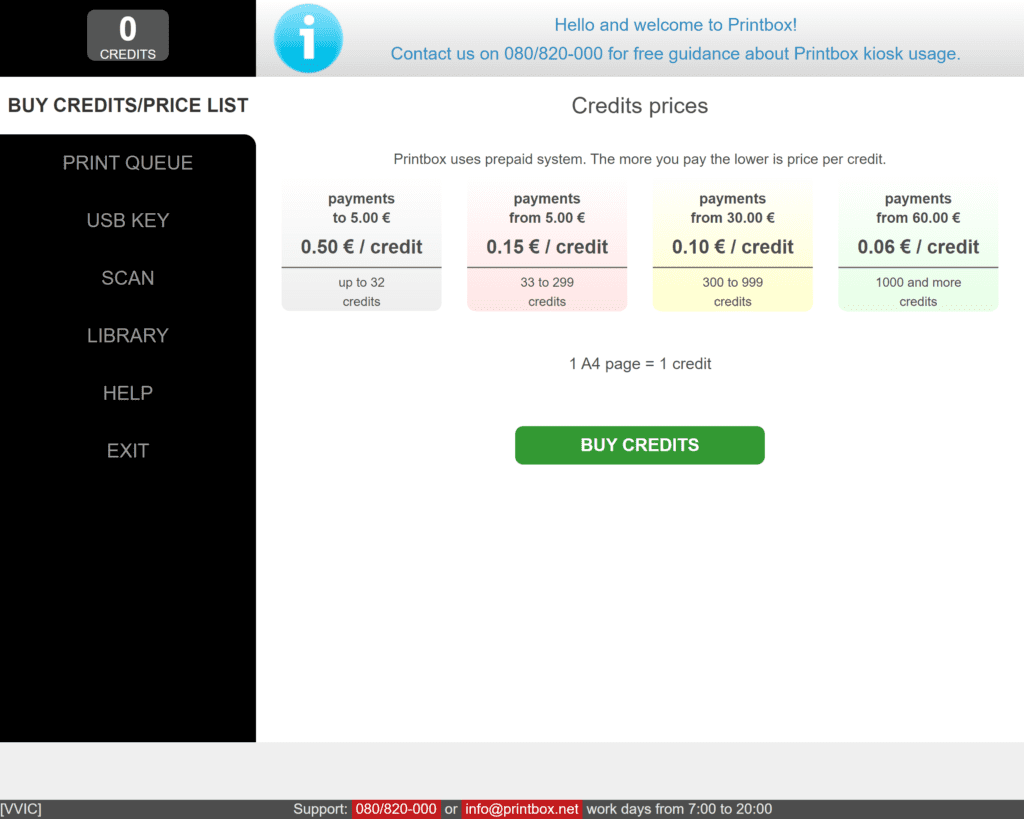Click the '1 A4 page = 1 credit' note

point(640,364)
